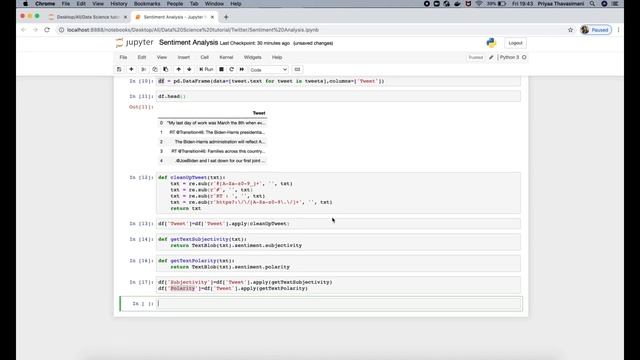Open the cell type dropdown showing Code
The height and width of the screenshot is (360, 640).
[269, 70]
